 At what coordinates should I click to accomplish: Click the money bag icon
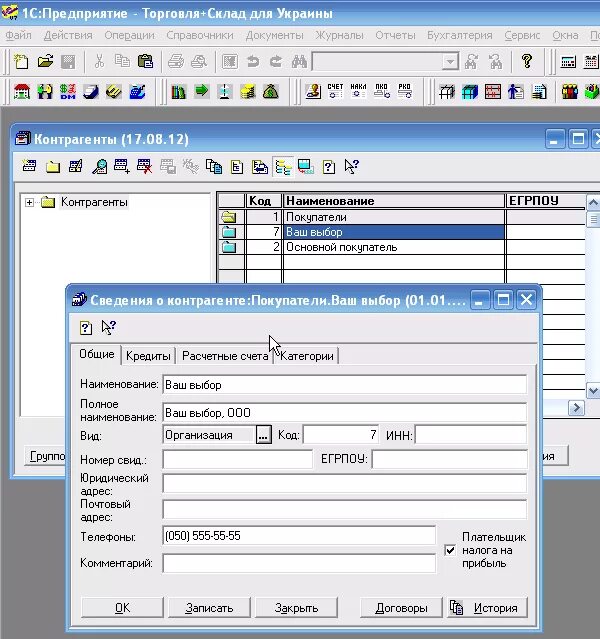270,91
